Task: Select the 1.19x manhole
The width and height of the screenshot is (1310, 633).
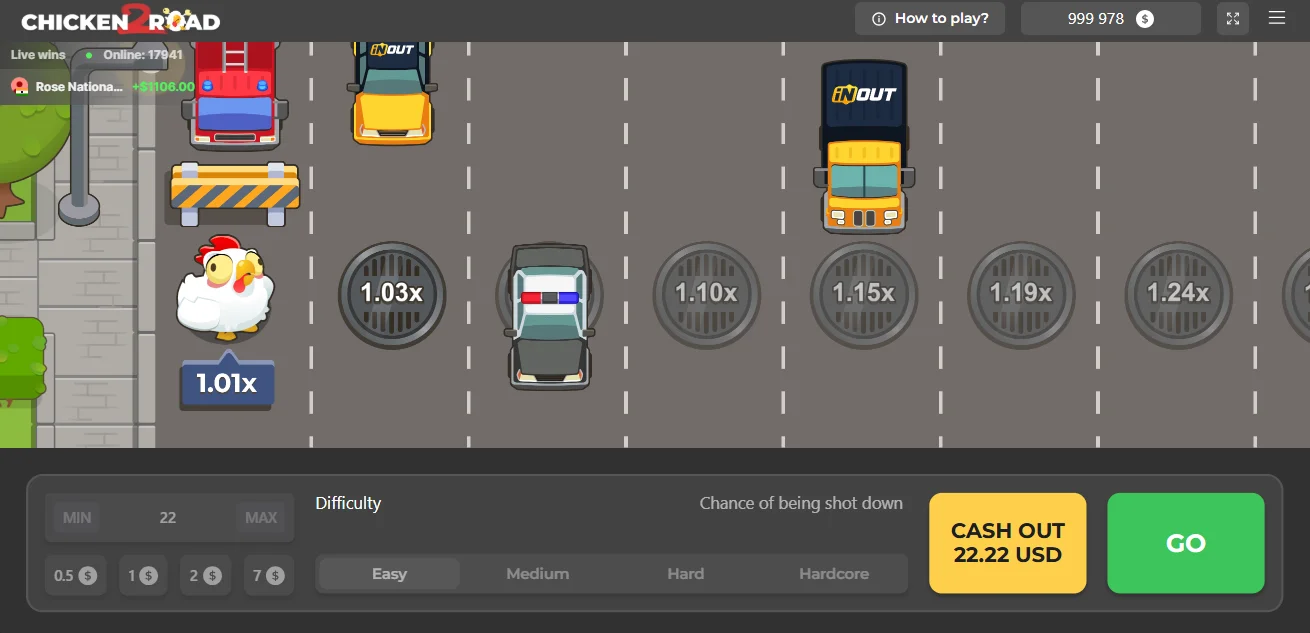Action: click(1021, 294)
